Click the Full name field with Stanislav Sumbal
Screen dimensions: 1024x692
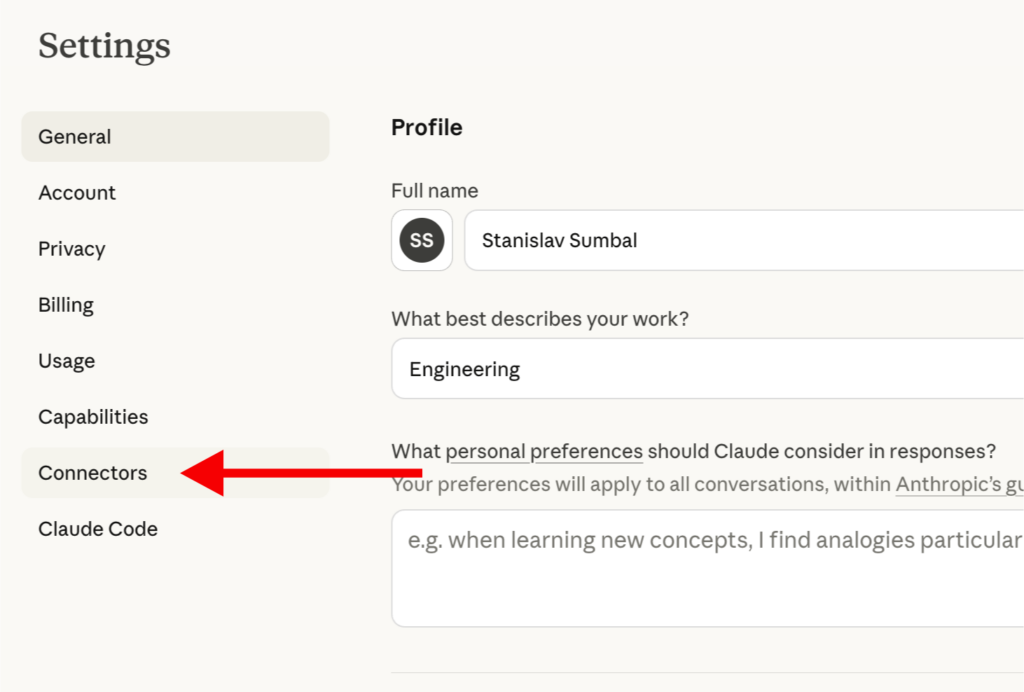click(744, 240)
